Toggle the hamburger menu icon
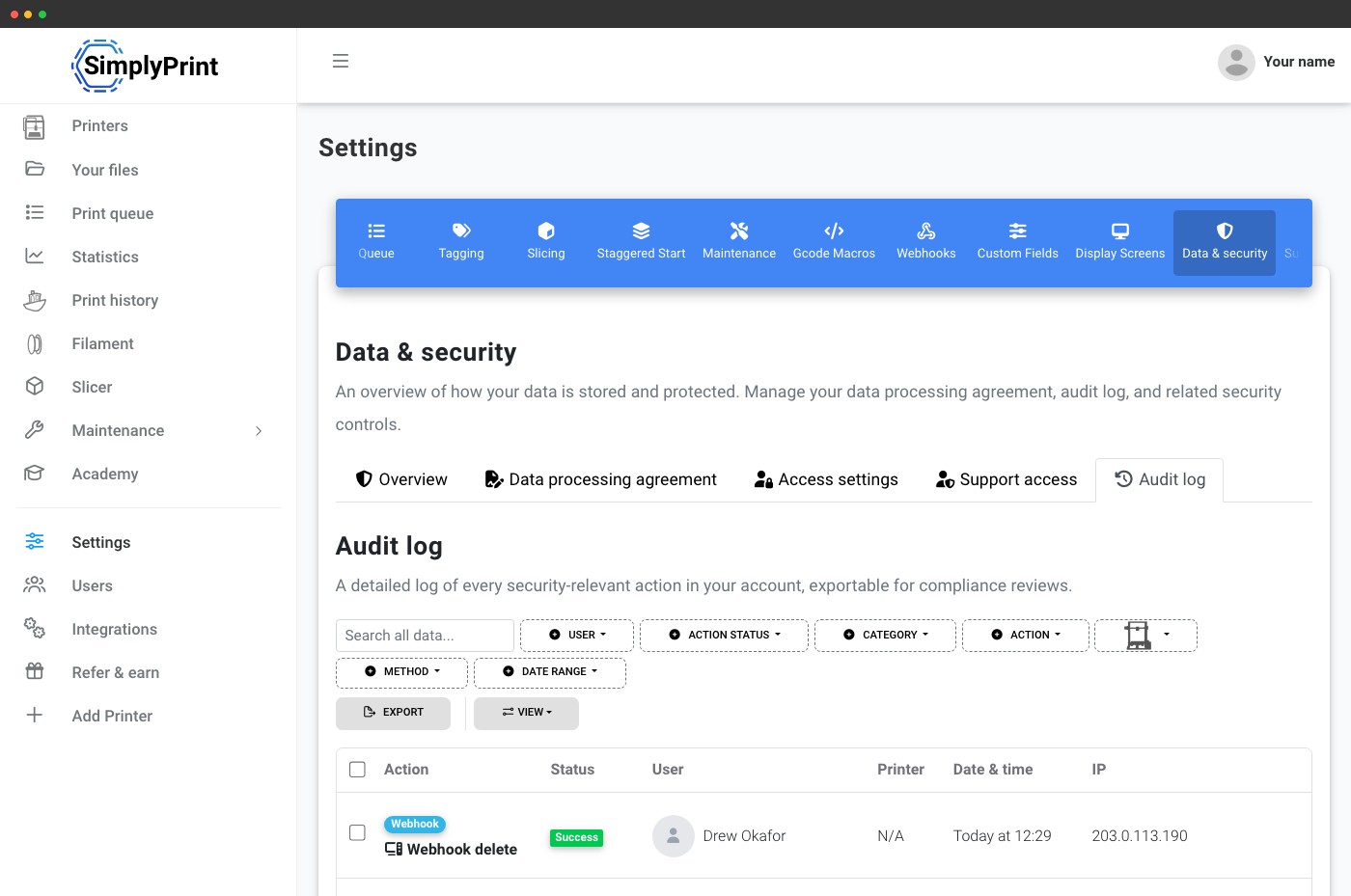 pos(341,61)
